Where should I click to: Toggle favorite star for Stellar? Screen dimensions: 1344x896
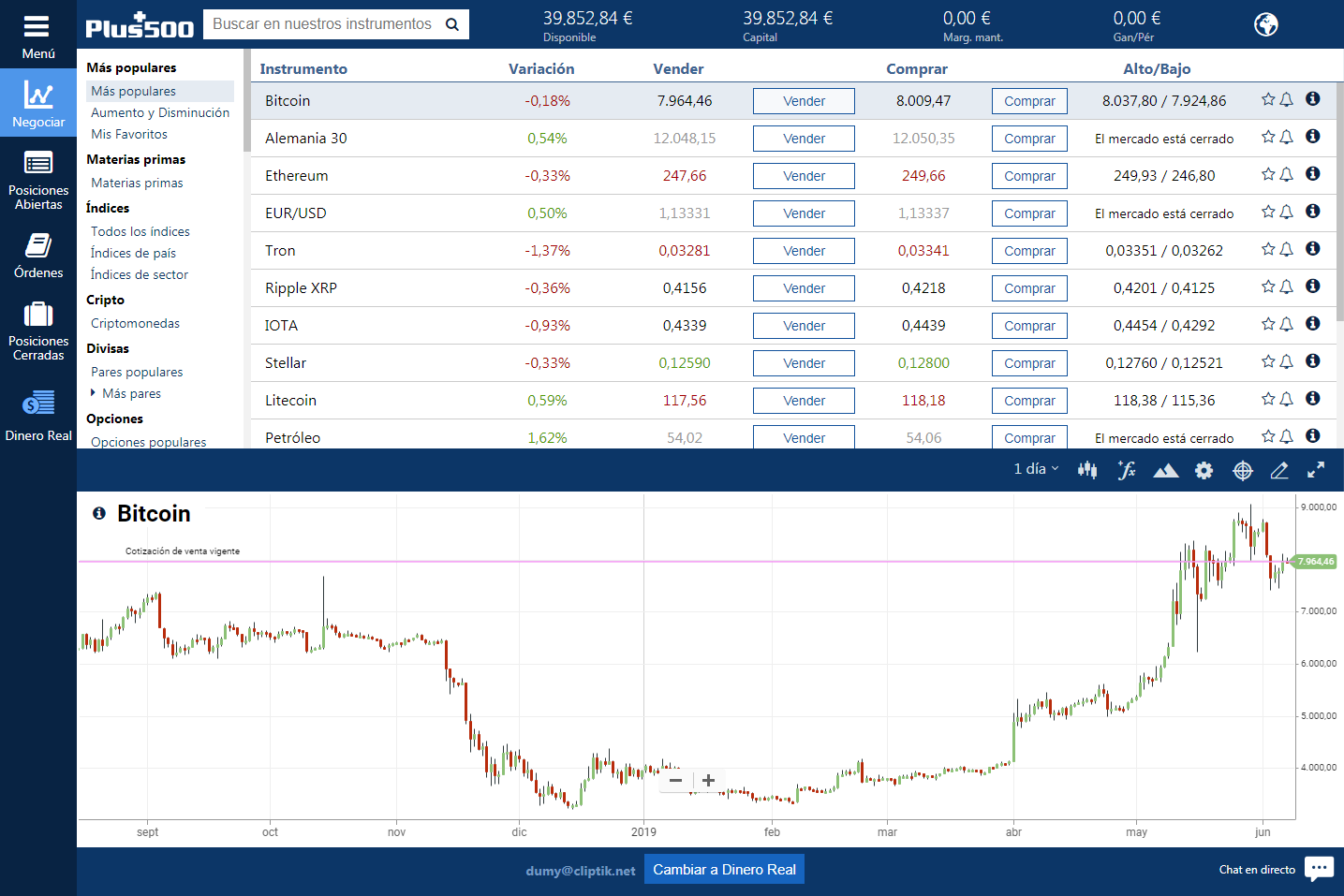(x=1268, y=361)
